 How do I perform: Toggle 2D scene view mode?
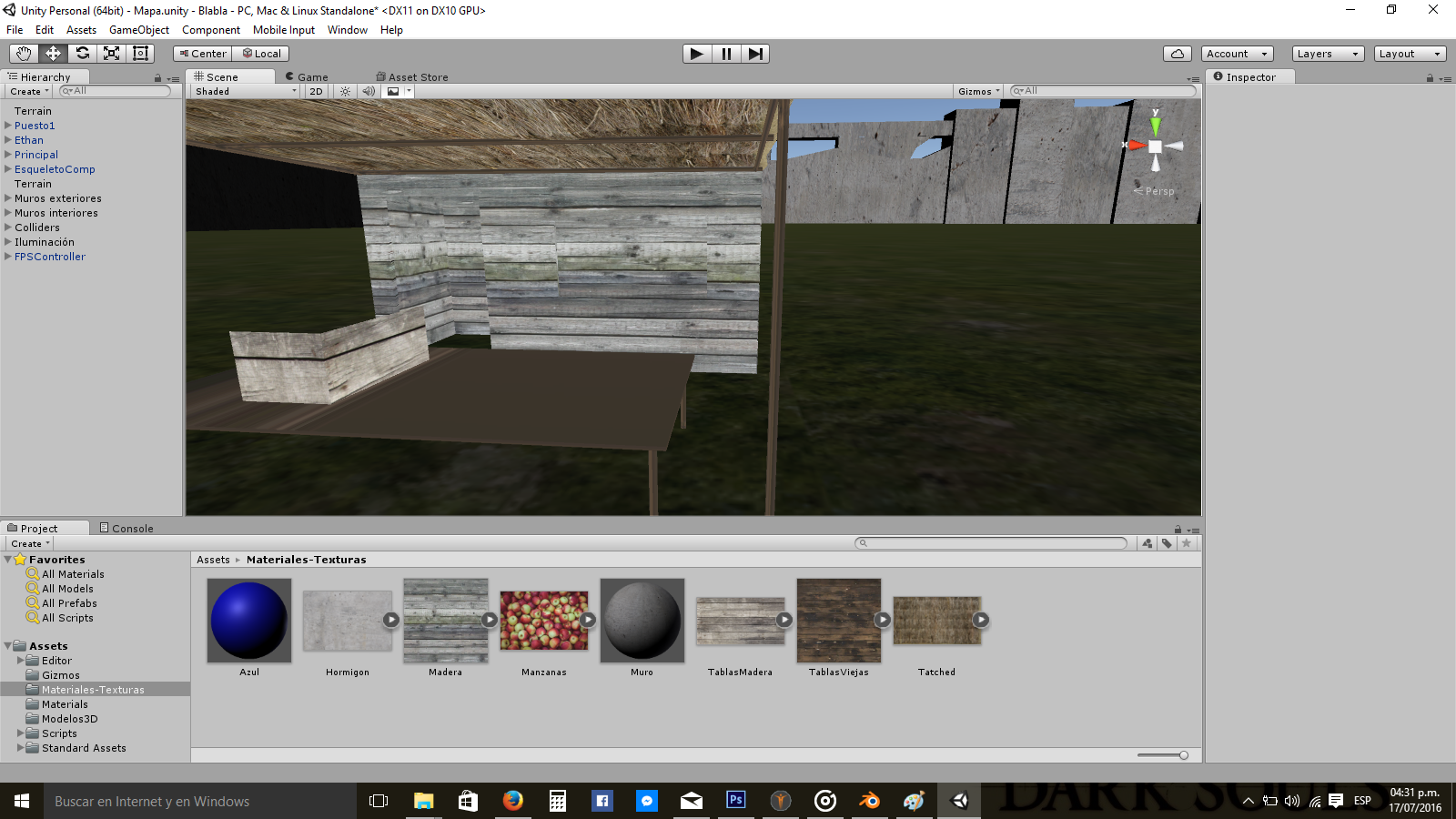tap(316, 91)
